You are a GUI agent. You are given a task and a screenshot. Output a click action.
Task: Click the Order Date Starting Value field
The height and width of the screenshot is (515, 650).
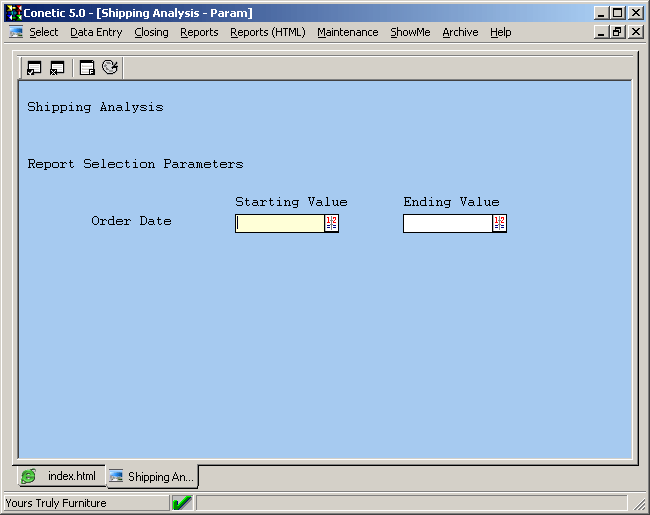click(279, 223)
